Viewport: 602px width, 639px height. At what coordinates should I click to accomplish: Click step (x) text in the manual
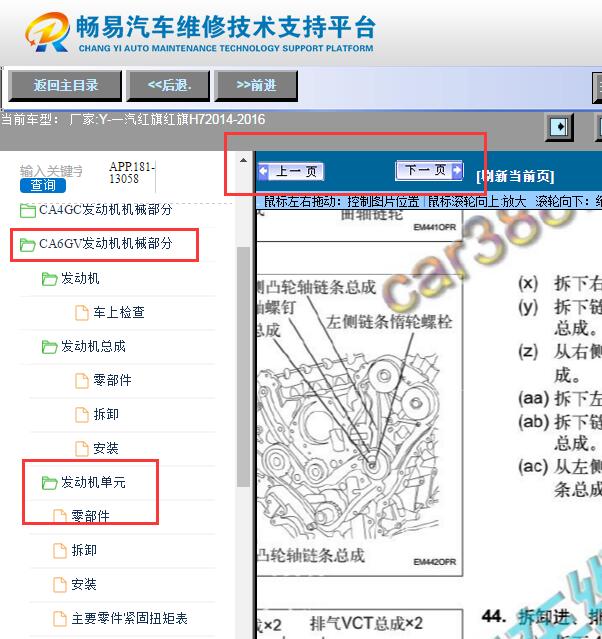pos(560,283)
